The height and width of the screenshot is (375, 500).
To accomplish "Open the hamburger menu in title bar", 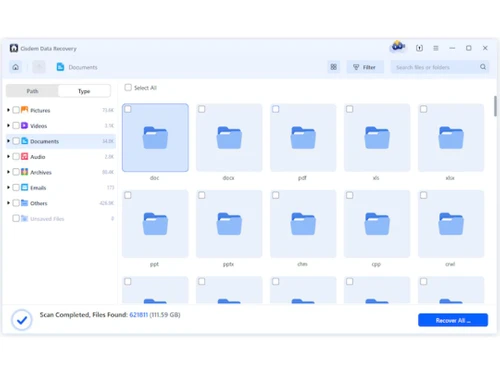I will (436, 48).
